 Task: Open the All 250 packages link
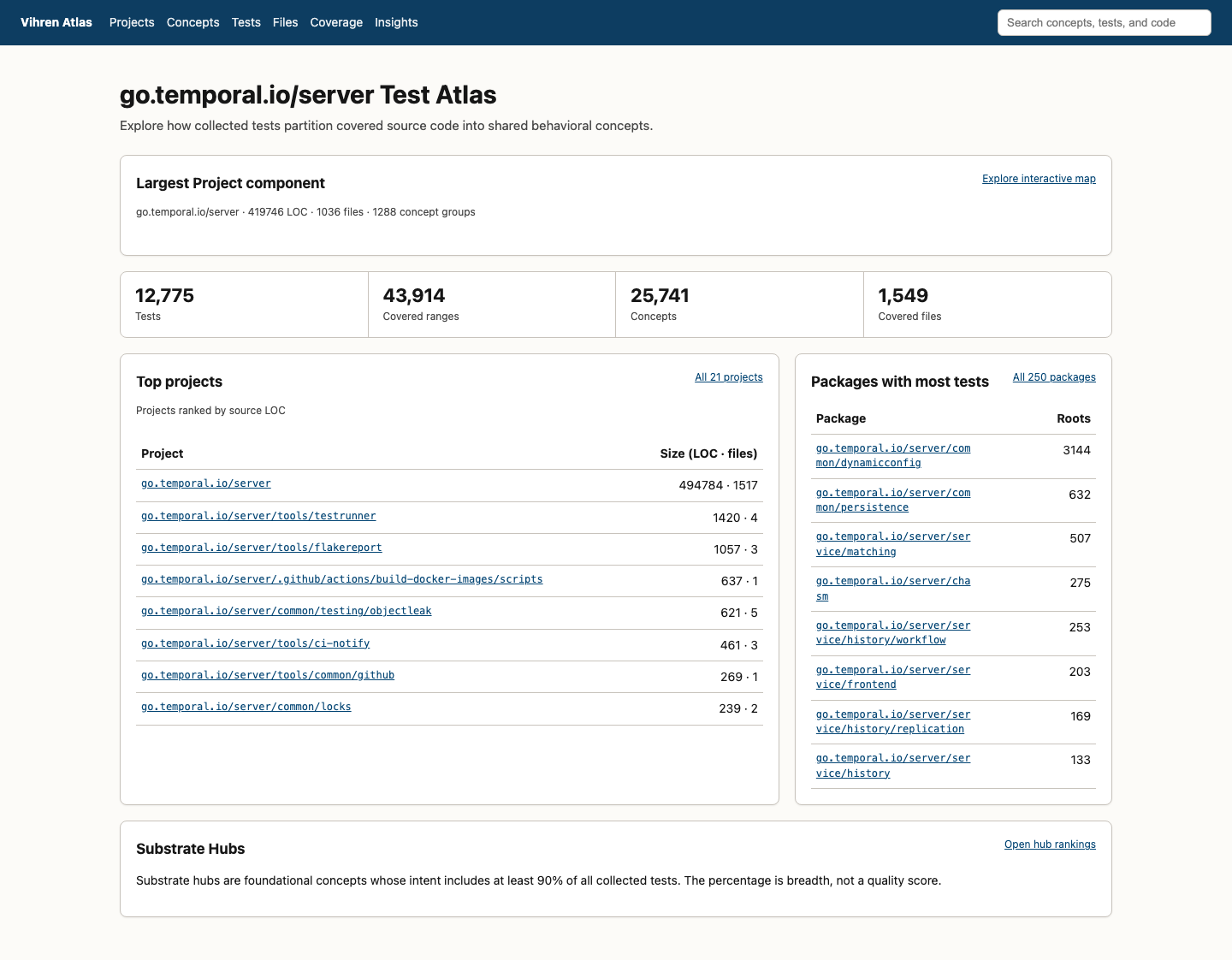point(1054,377)
